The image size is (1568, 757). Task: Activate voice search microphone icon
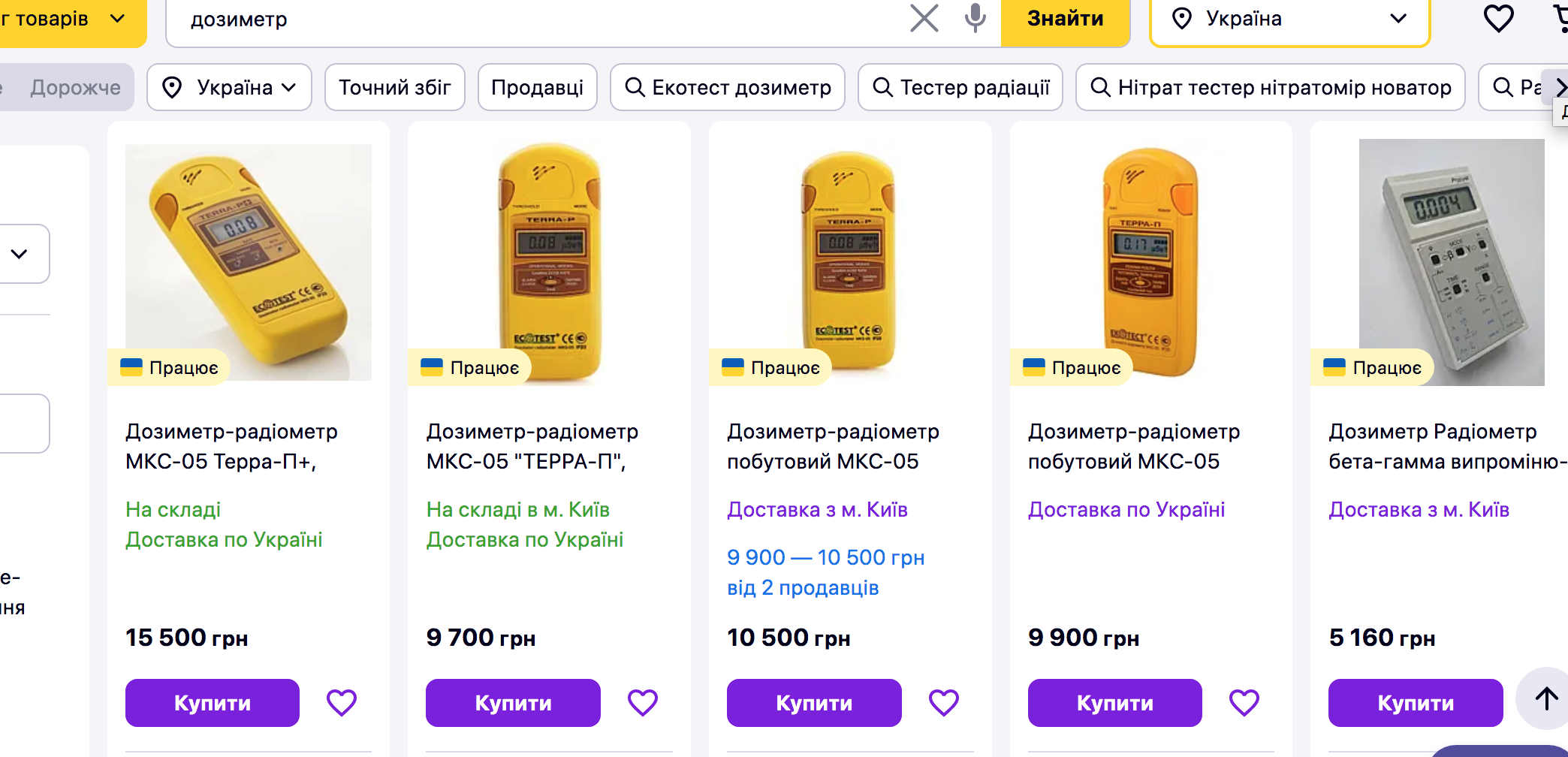point(975,18)
